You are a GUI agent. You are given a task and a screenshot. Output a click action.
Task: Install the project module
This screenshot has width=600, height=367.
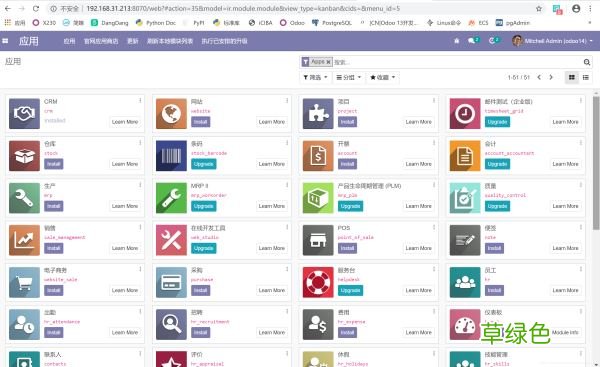(x=347, y=122)
